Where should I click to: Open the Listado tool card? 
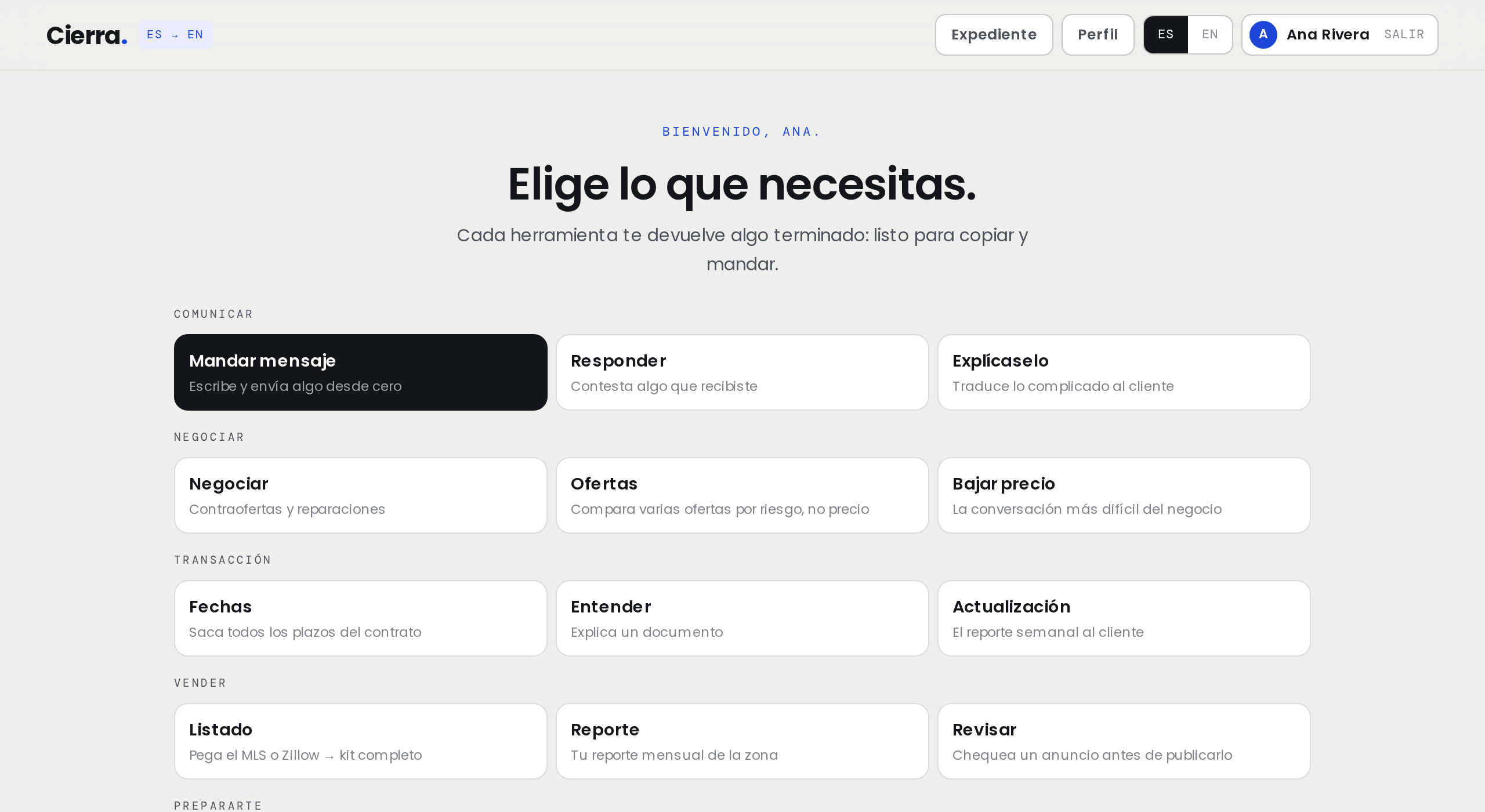point(361,741)
